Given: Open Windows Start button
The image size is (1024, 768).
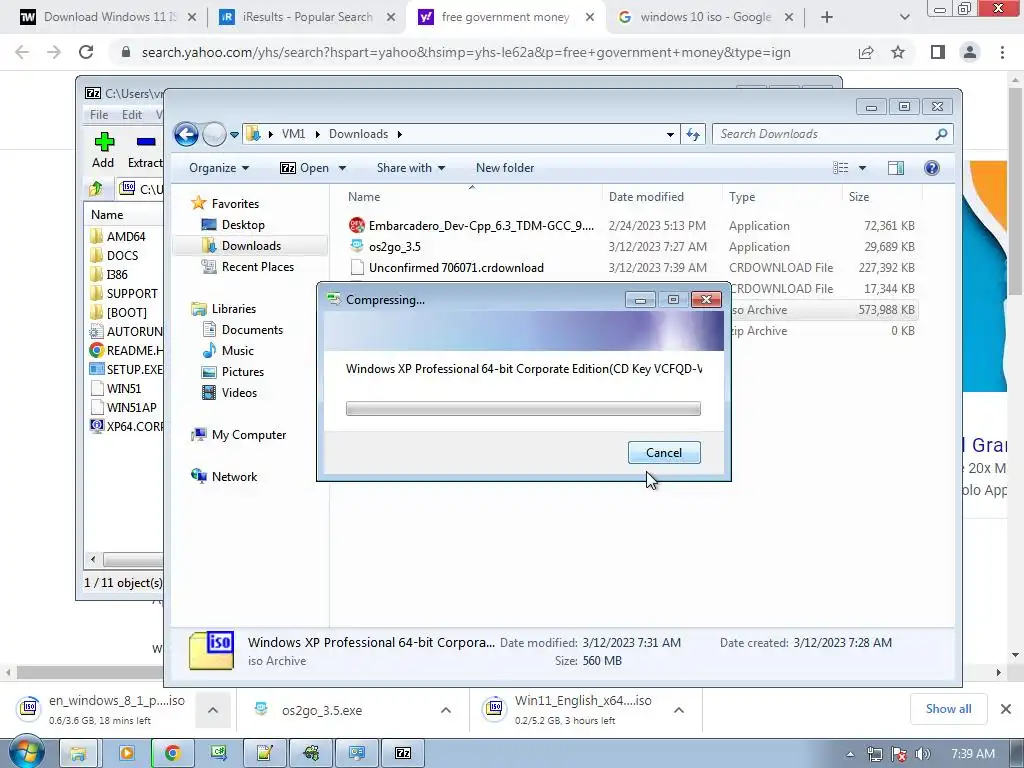Looking at the screenshot, I should (26, 753).
